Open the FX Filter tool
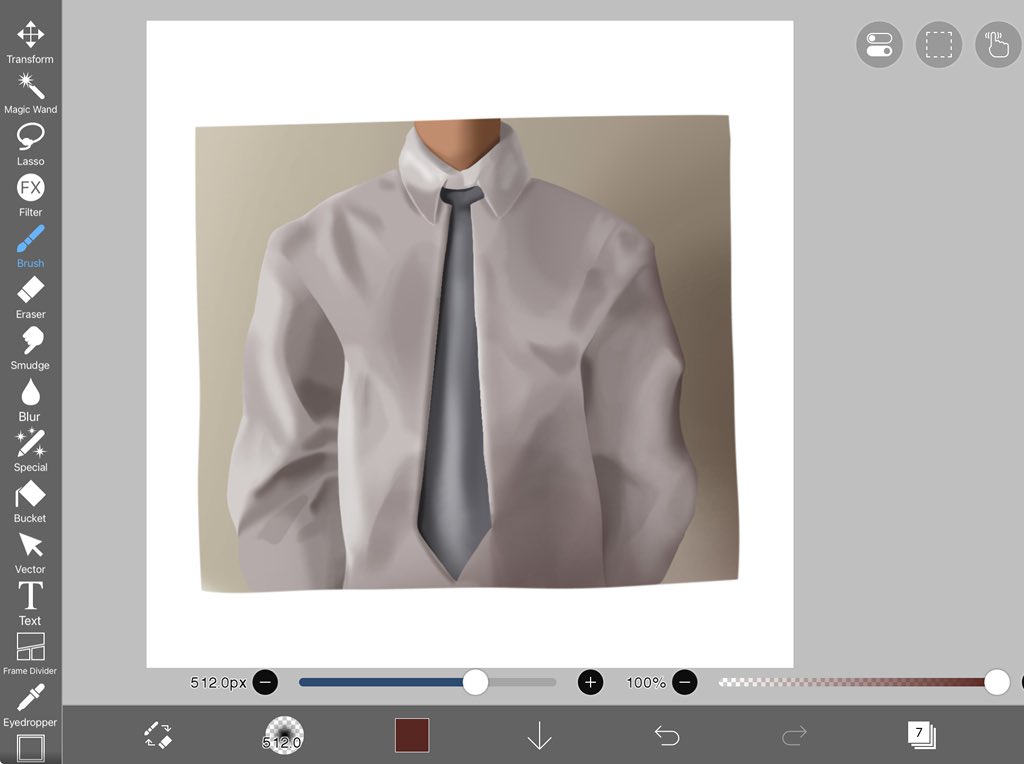1024x764 pixels. (x=30, y=196)
